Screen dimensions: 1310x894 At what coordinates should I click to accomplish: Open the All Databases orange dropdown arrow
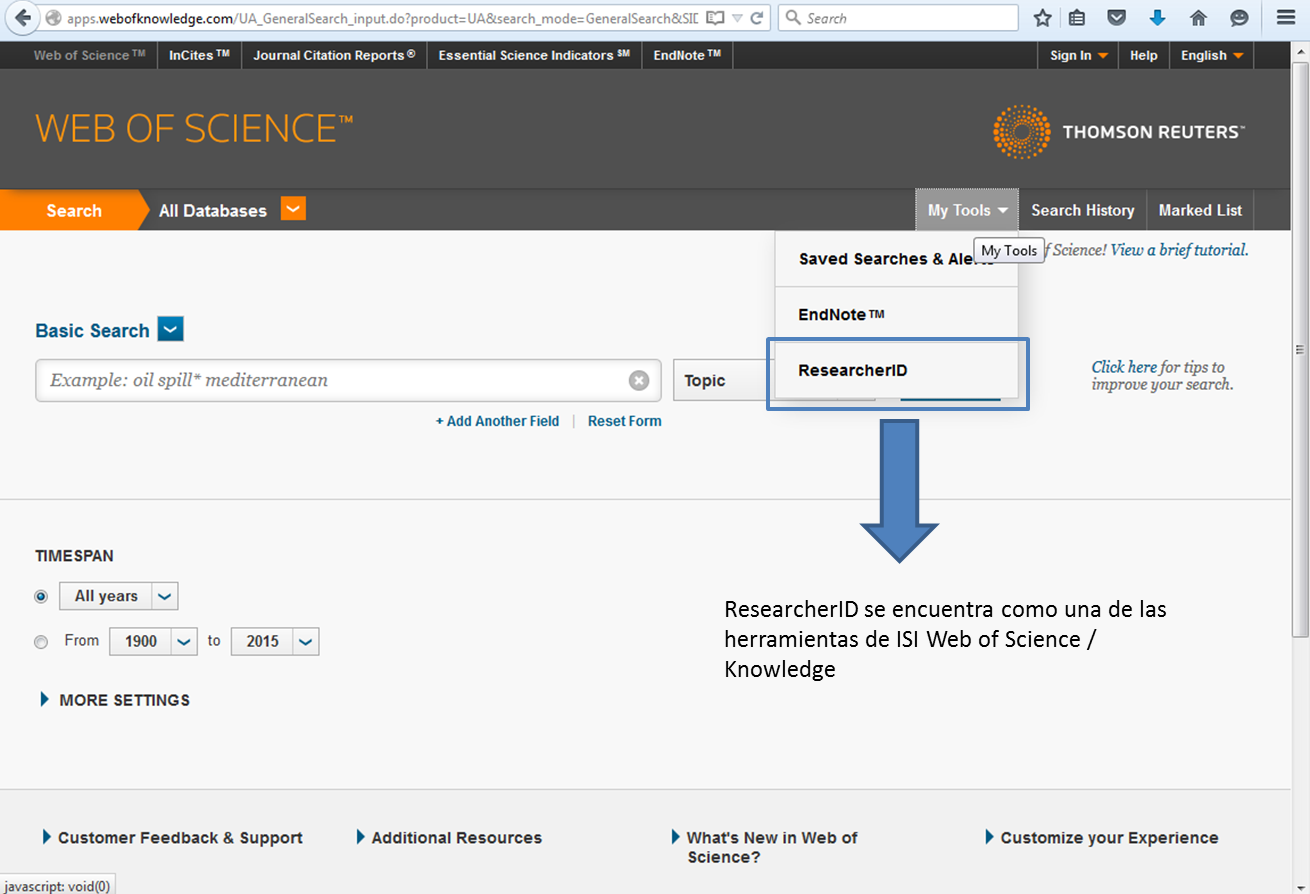(293, 209)
